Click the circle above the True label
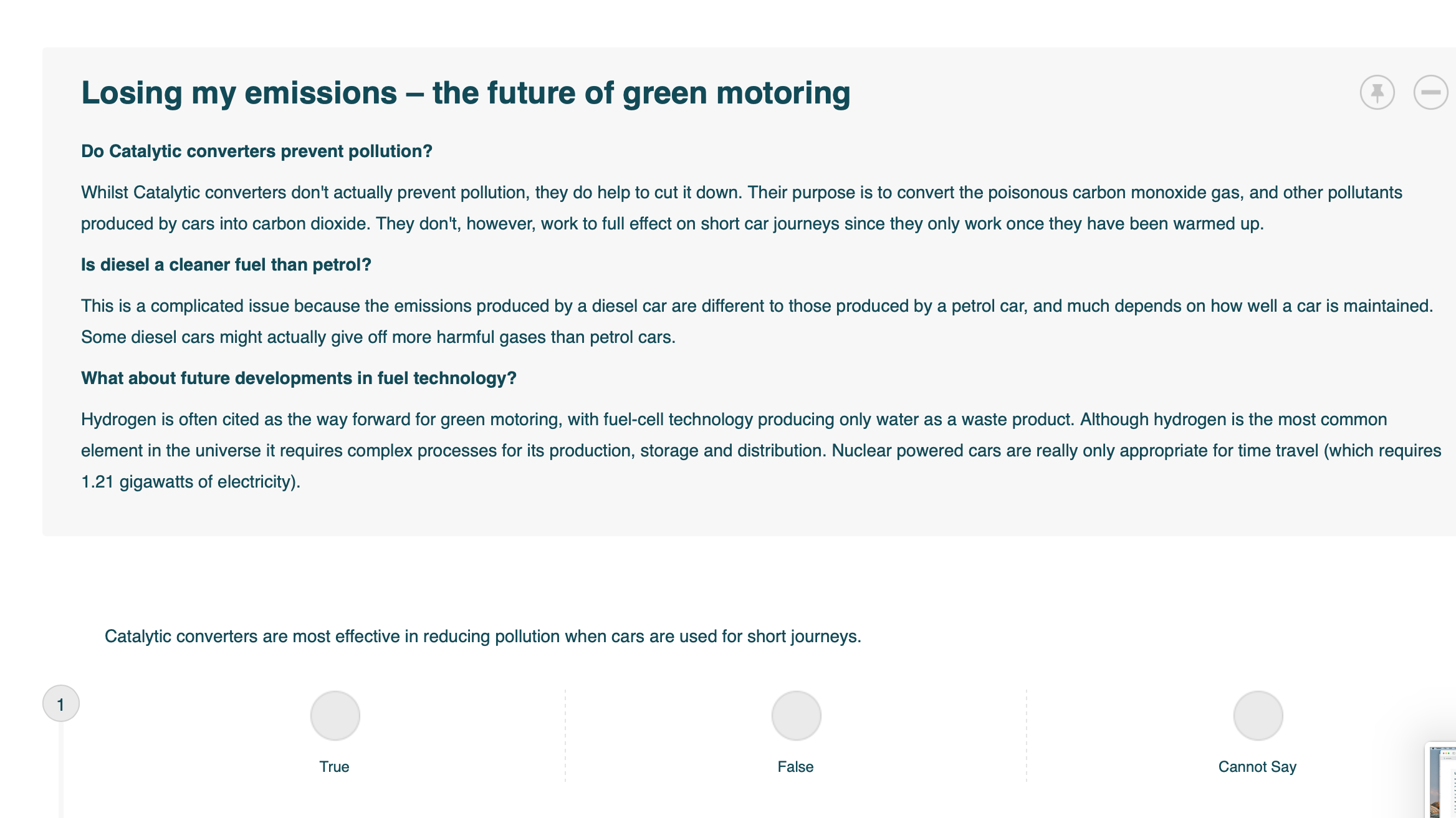This screenshot has width=1456, height=818. [335, 715]
